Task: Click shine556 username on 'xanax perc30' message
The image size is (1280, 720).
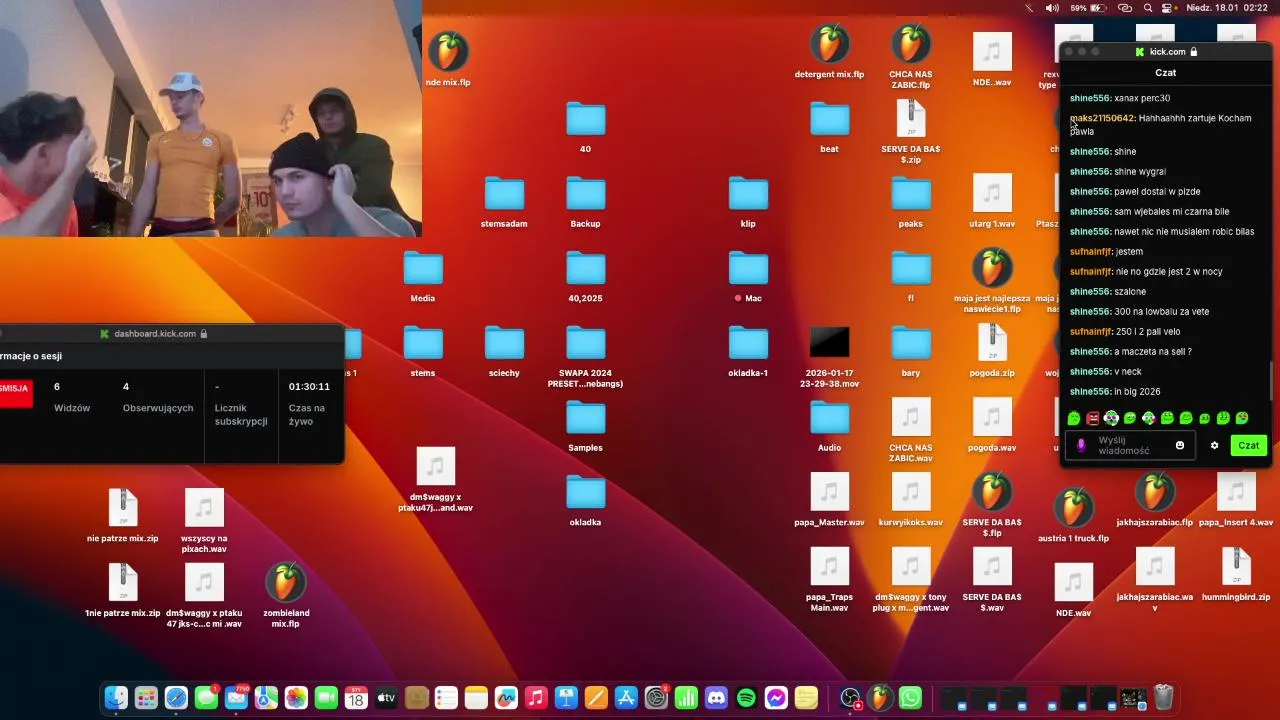Action: pyautogui.click(x=1090, y=98)
